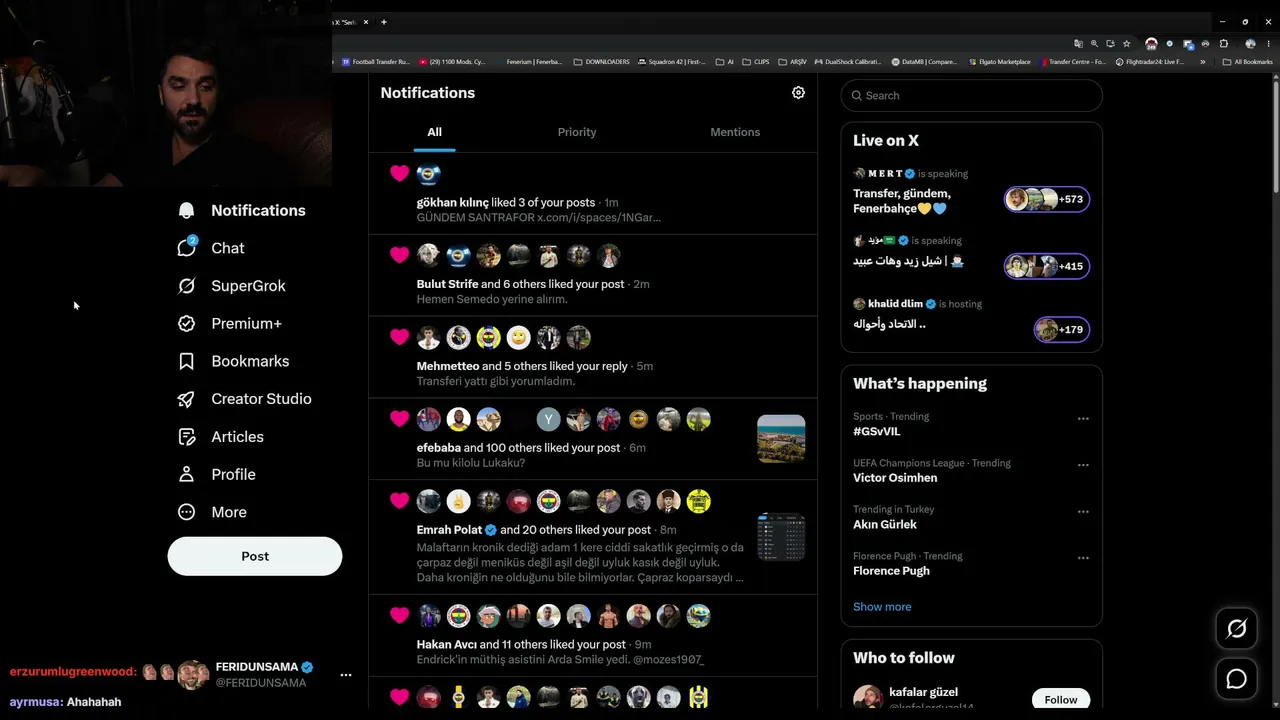The image size is (1280, 720).
Task: Open the Flightradar24 bookmark
Action: [x=1150, y=62]
